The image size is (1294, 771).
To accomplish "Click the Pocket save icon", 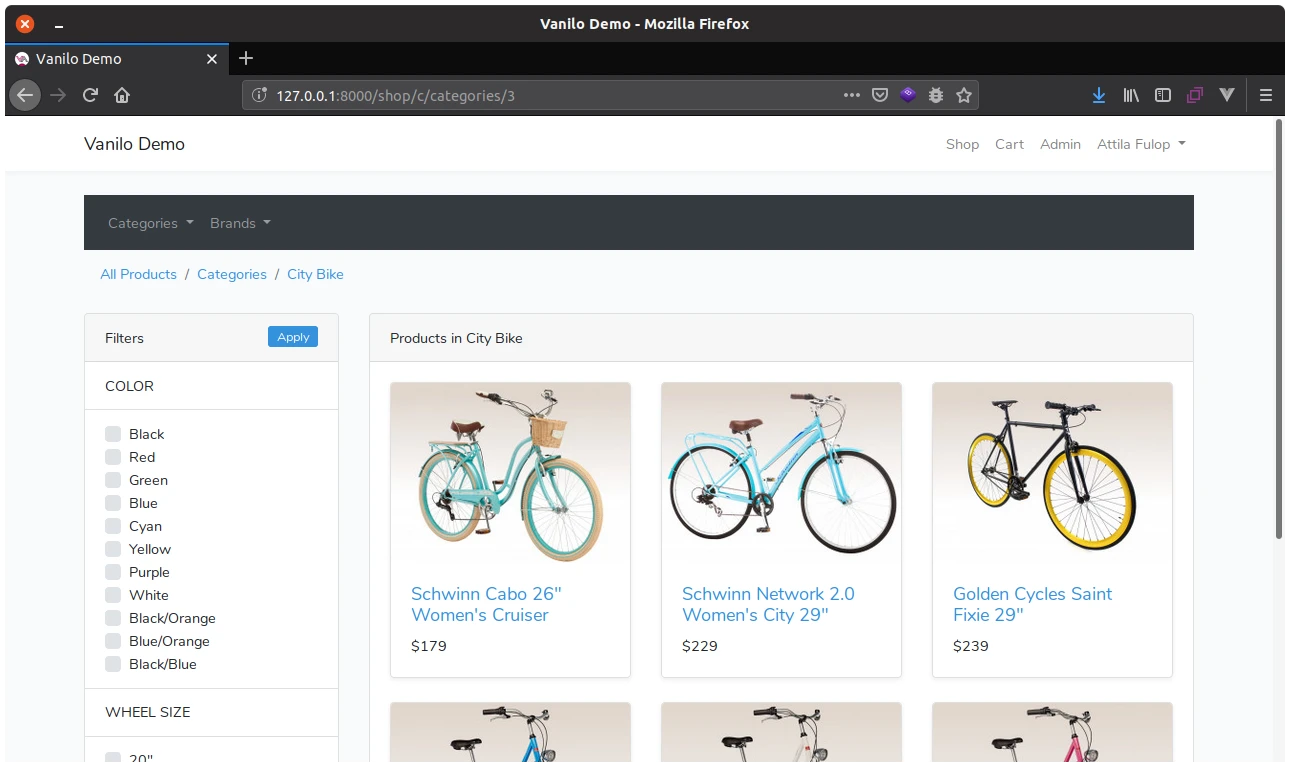I will [x=880, y=95].
